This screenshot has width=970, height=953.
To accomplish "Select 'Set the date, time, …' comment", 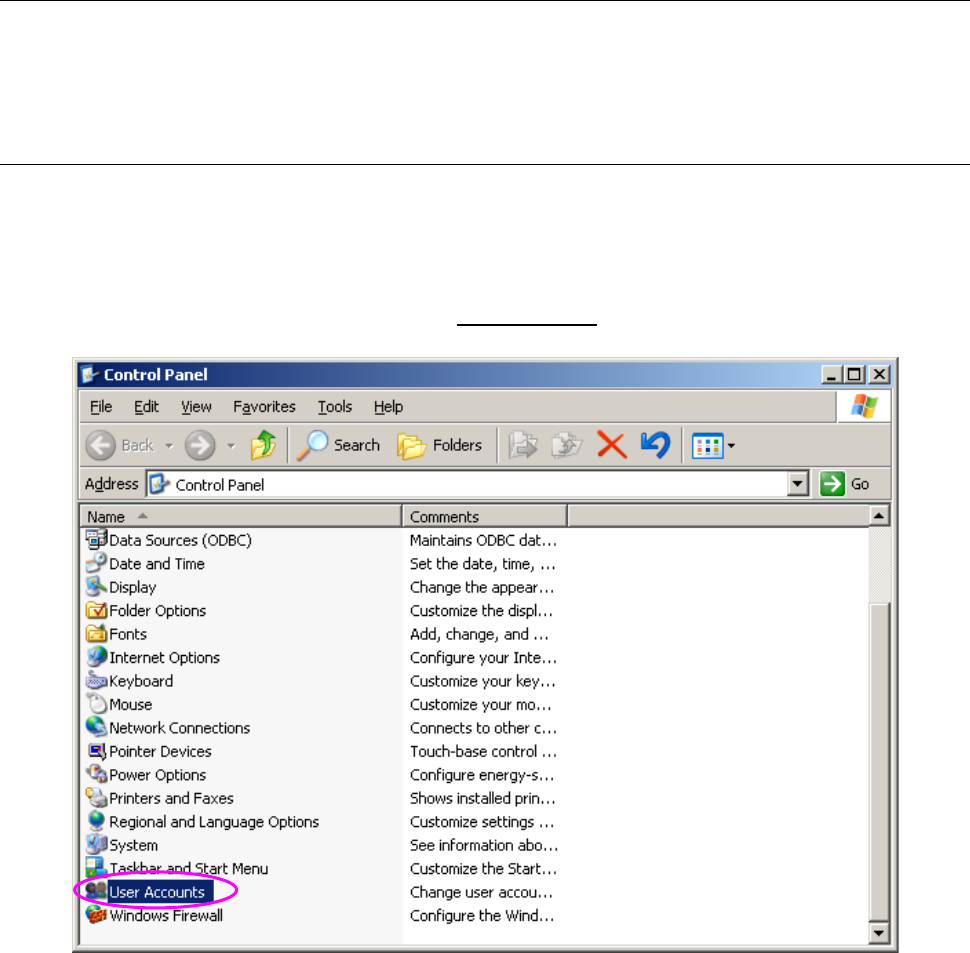I will (483, 563).
